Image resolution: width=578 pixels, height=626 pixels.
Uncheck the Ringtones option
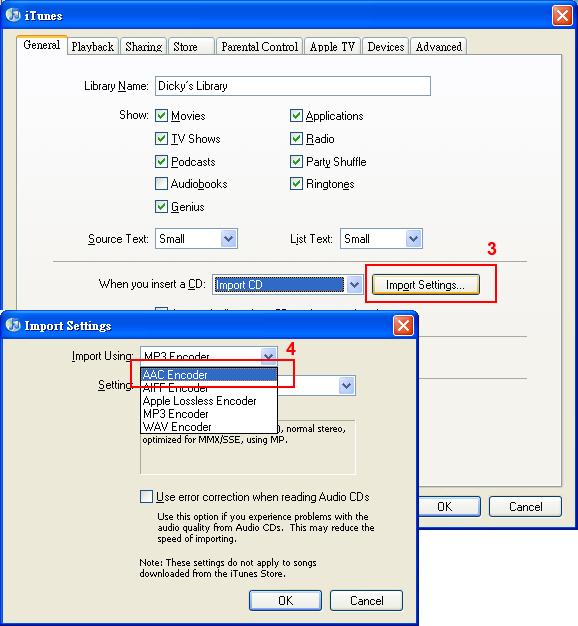pos(296,184)
